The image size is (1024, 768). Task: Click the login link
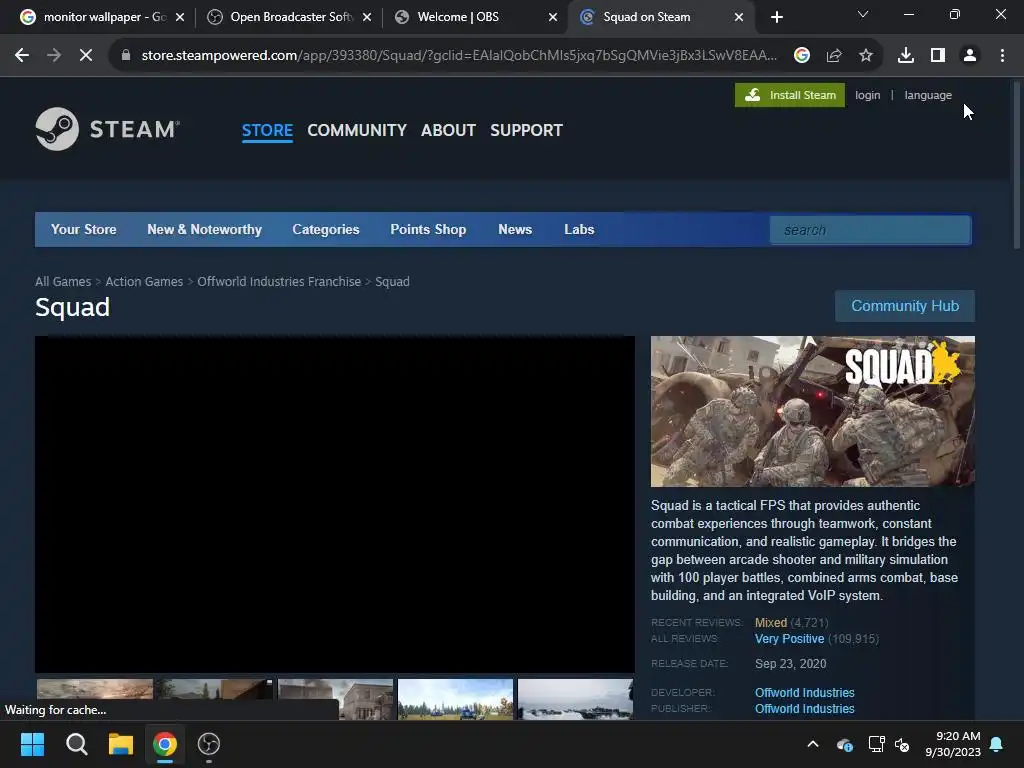tap(867, 95)
